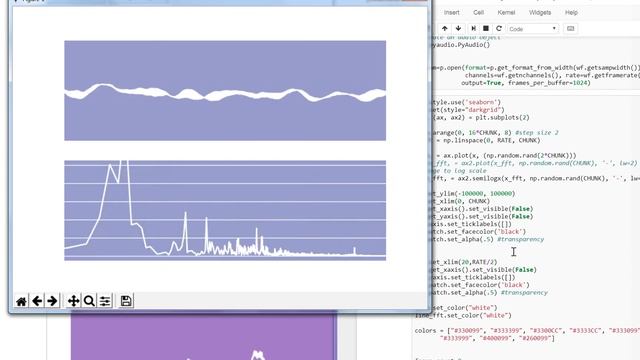
Task: Run the cell with Jupyter run button
Action: coord(473,29)
